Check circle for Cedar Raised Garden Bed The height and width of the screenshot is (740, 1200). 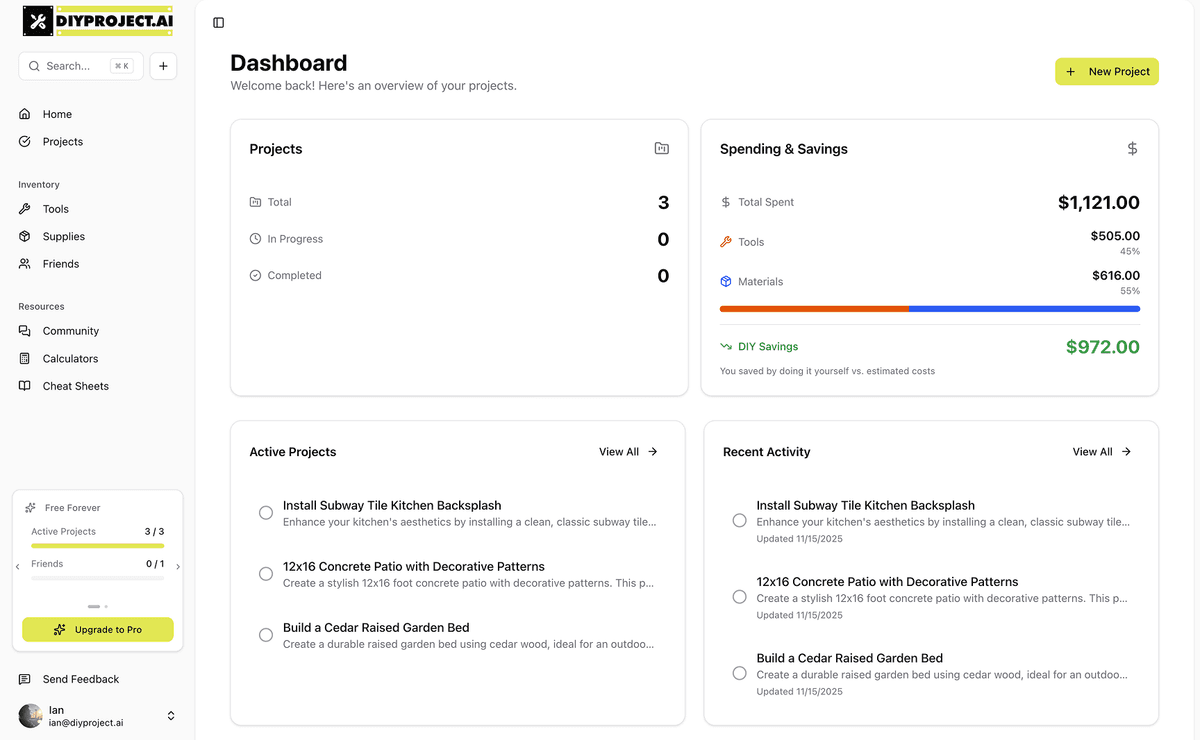(266, 635)
